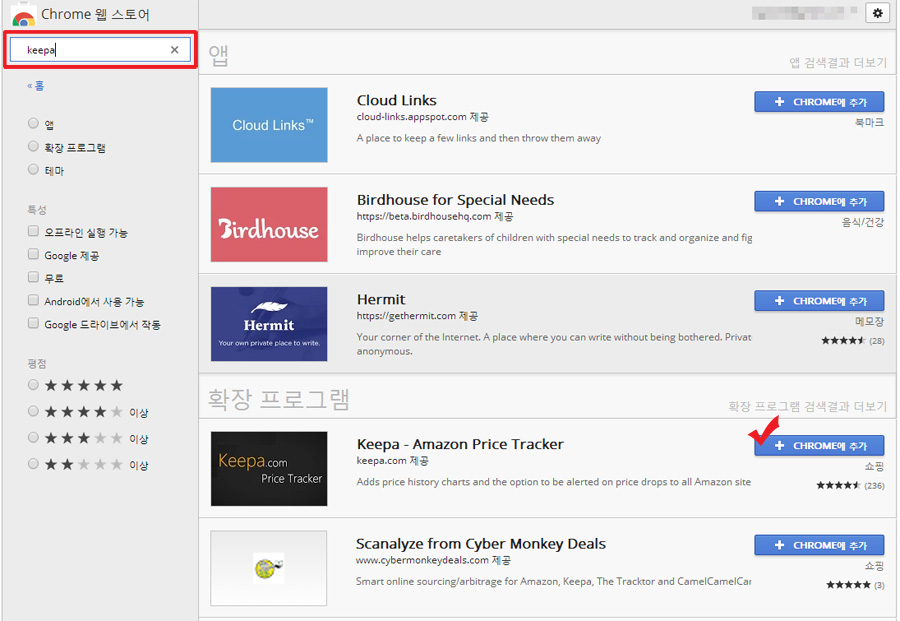900x621 pixels.
Task: Open 앱 검색결과 더보기 link
Action: pyautogui.click(x=837, y=63)
